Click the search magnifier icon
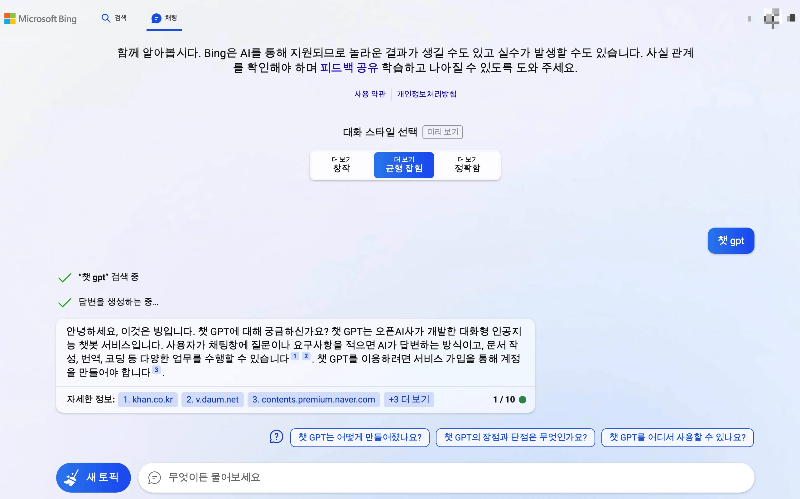800x499 pixels. click(x=106, y=18)
